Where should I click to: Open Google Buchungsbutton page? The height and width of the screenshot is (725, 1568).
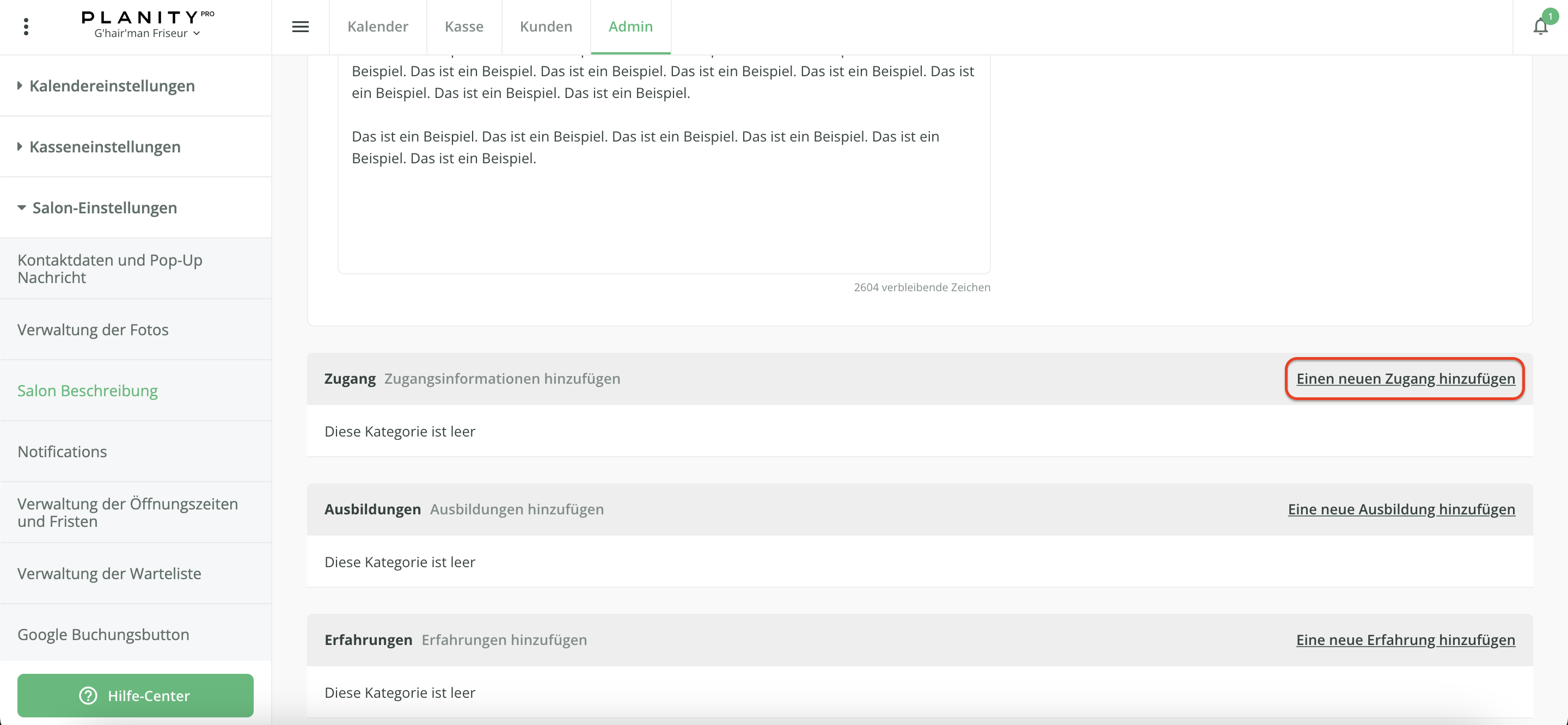coord(103,634)
